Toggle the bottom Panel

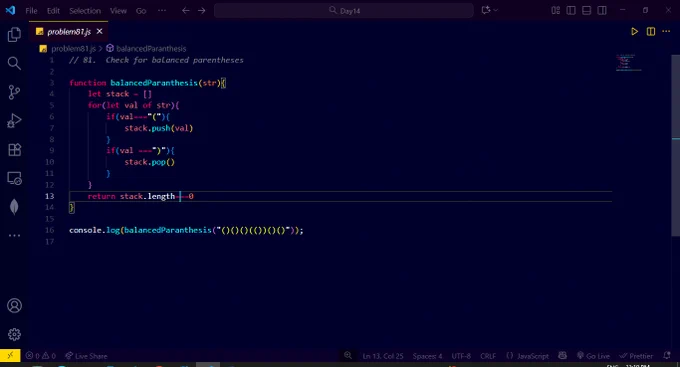(586, 10)
